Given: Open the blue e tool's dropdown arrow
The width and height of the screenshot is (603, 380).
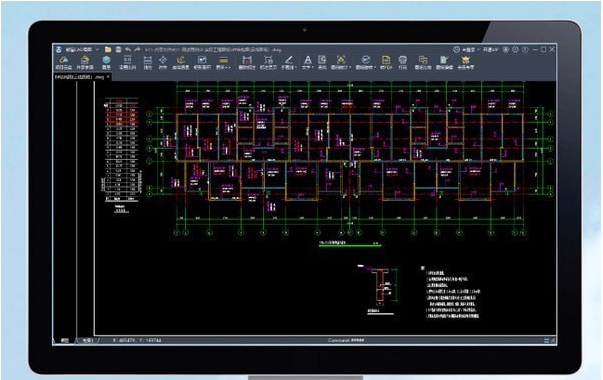Looking at the screenshot, I should pyautogui.click(x=375, y=67).
